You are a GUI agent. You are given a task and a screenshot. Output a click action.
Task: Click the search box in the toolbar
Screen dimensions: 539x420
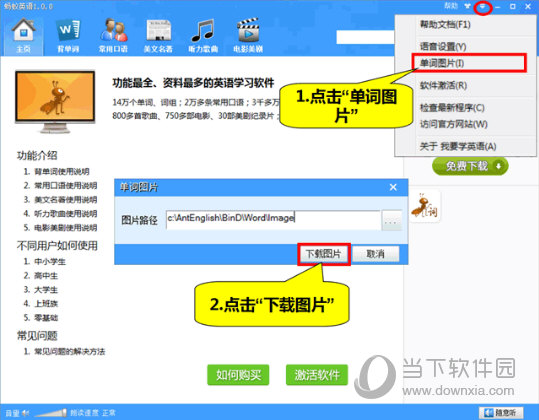click(365, 37)
